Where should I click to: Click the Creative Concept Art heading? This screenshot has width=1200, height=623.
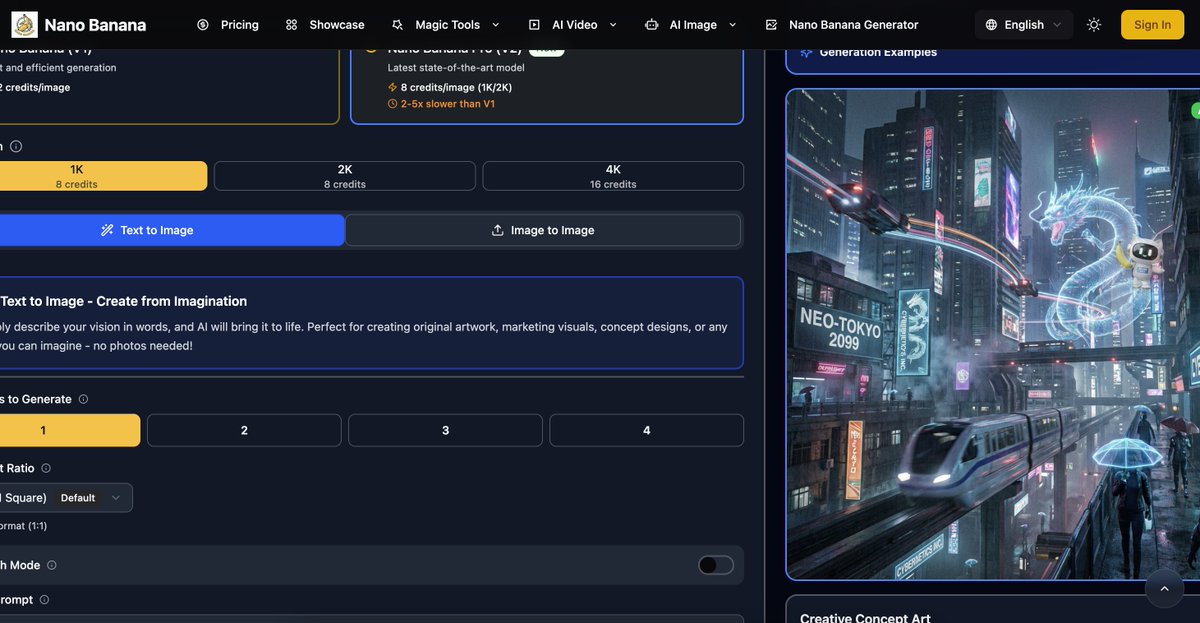coord(865,618)
